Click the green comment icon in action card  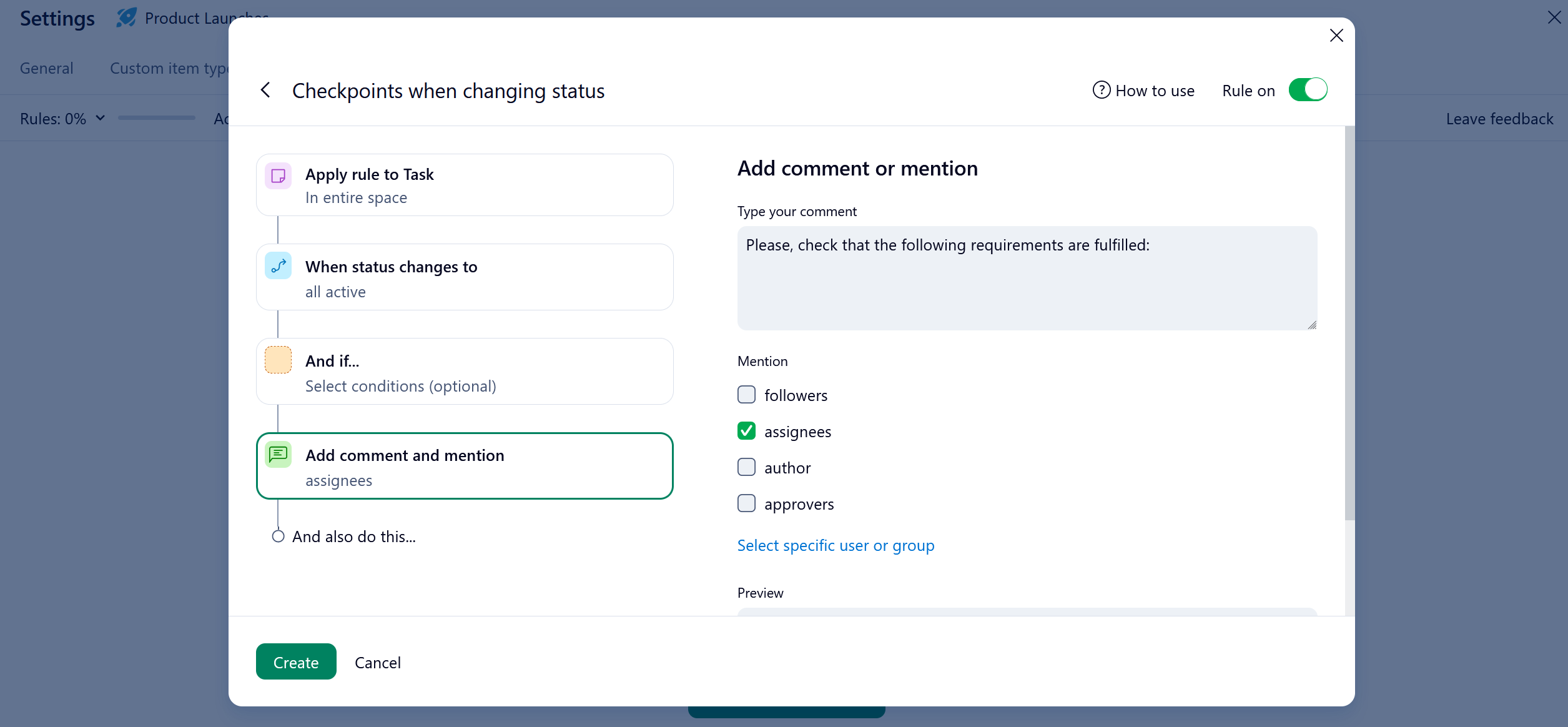click(x=278, y=455)
